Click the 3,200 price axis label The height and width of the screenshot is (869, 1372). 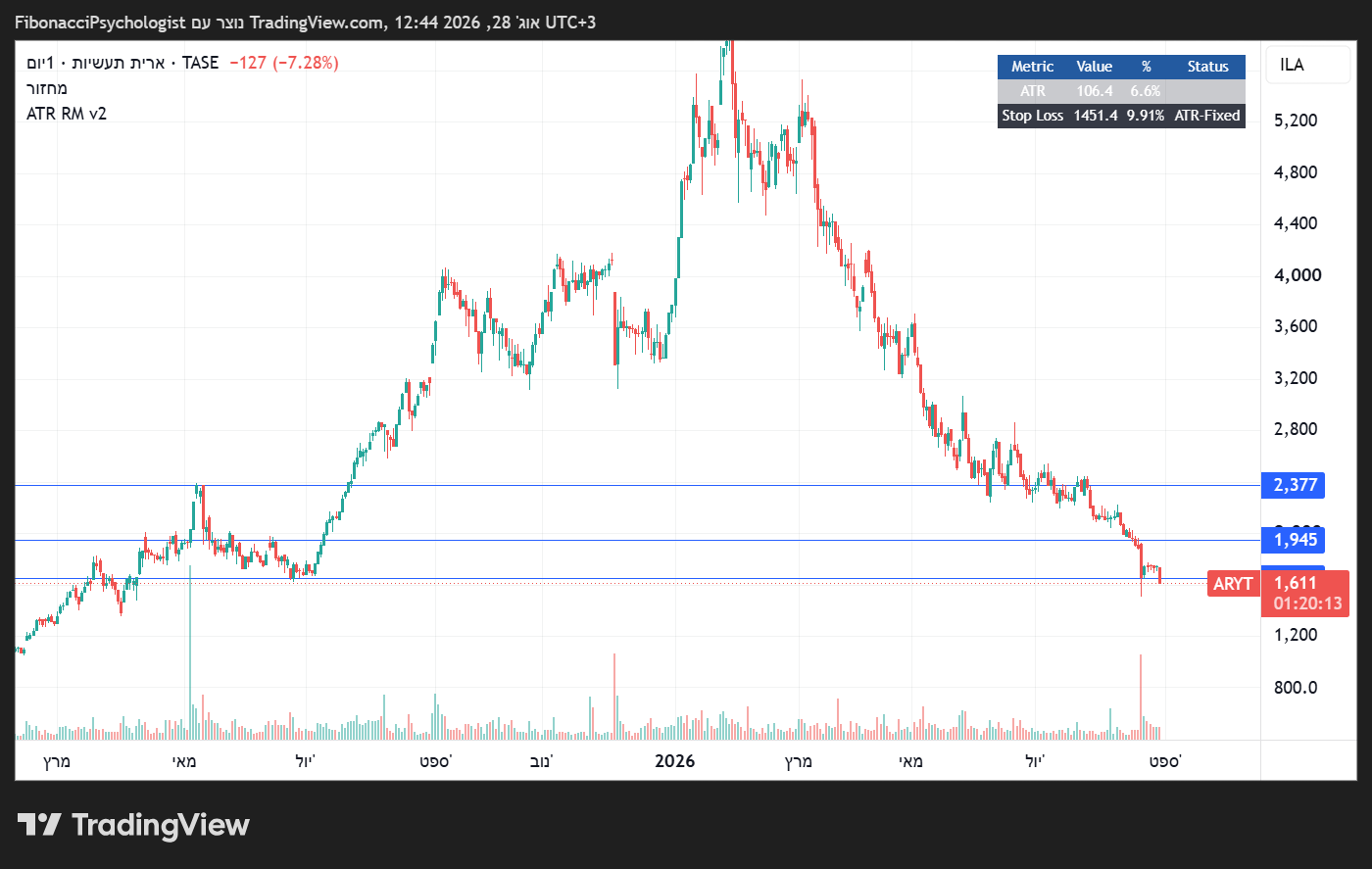[1296, 378]
